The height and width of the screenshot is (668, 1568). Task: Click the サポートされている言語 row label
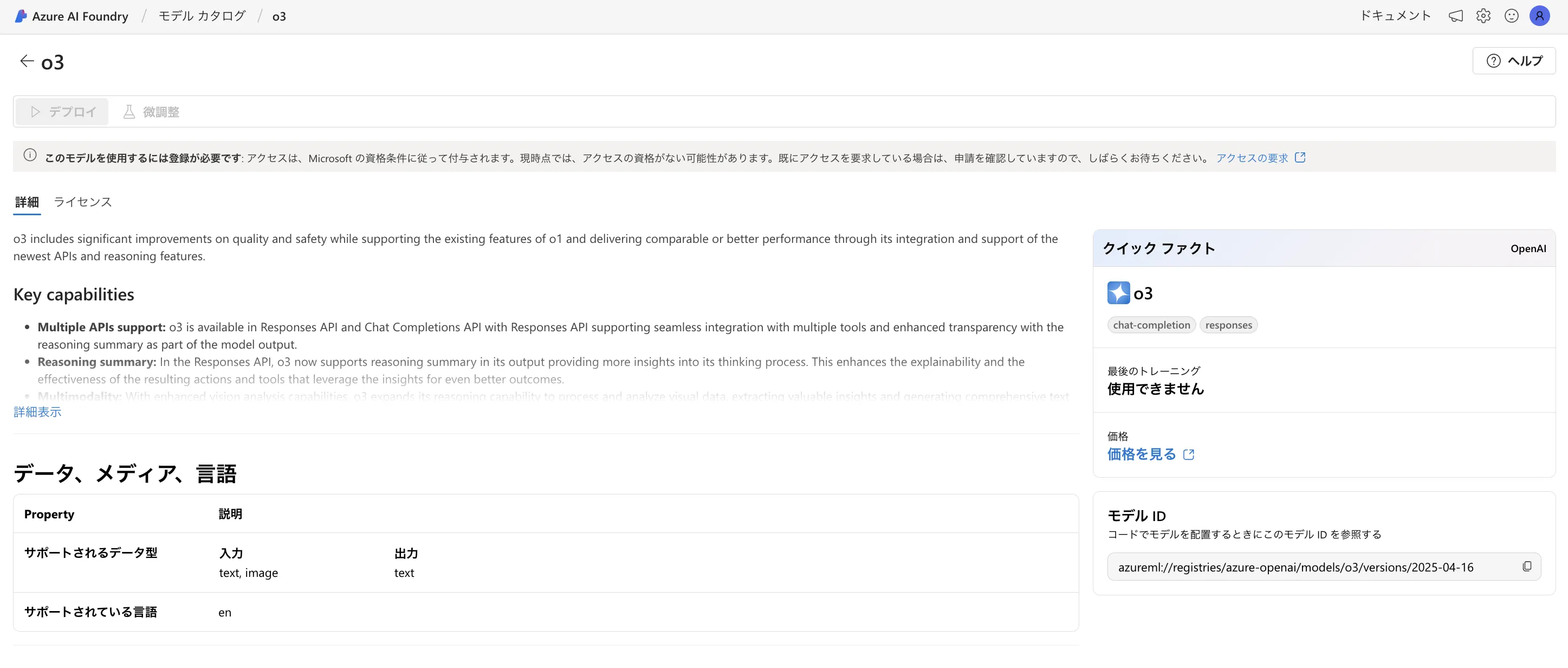[x=90, y=612]
